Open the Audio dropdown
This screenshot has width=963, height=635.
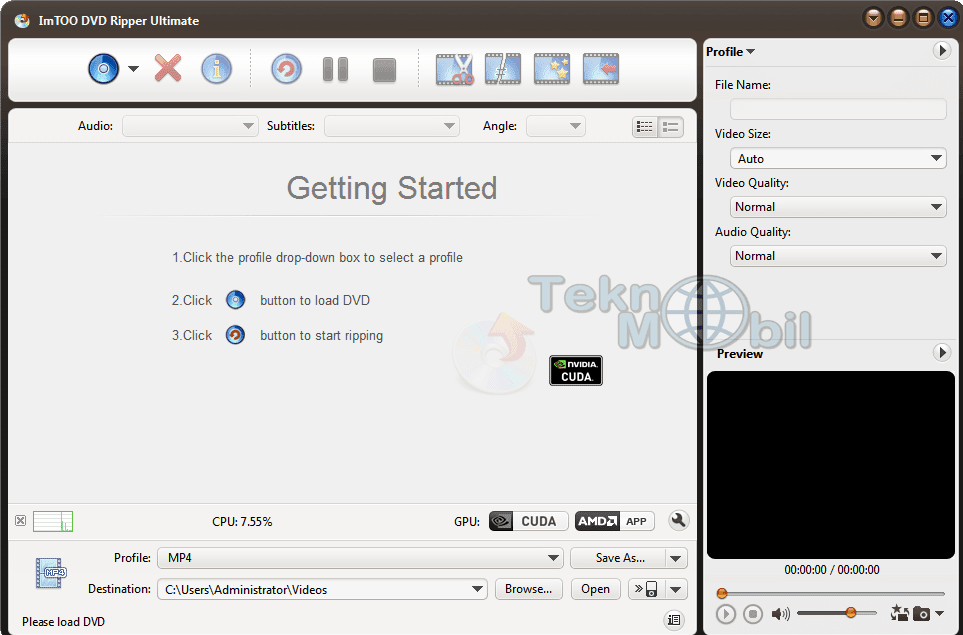(x=190, y=126)
